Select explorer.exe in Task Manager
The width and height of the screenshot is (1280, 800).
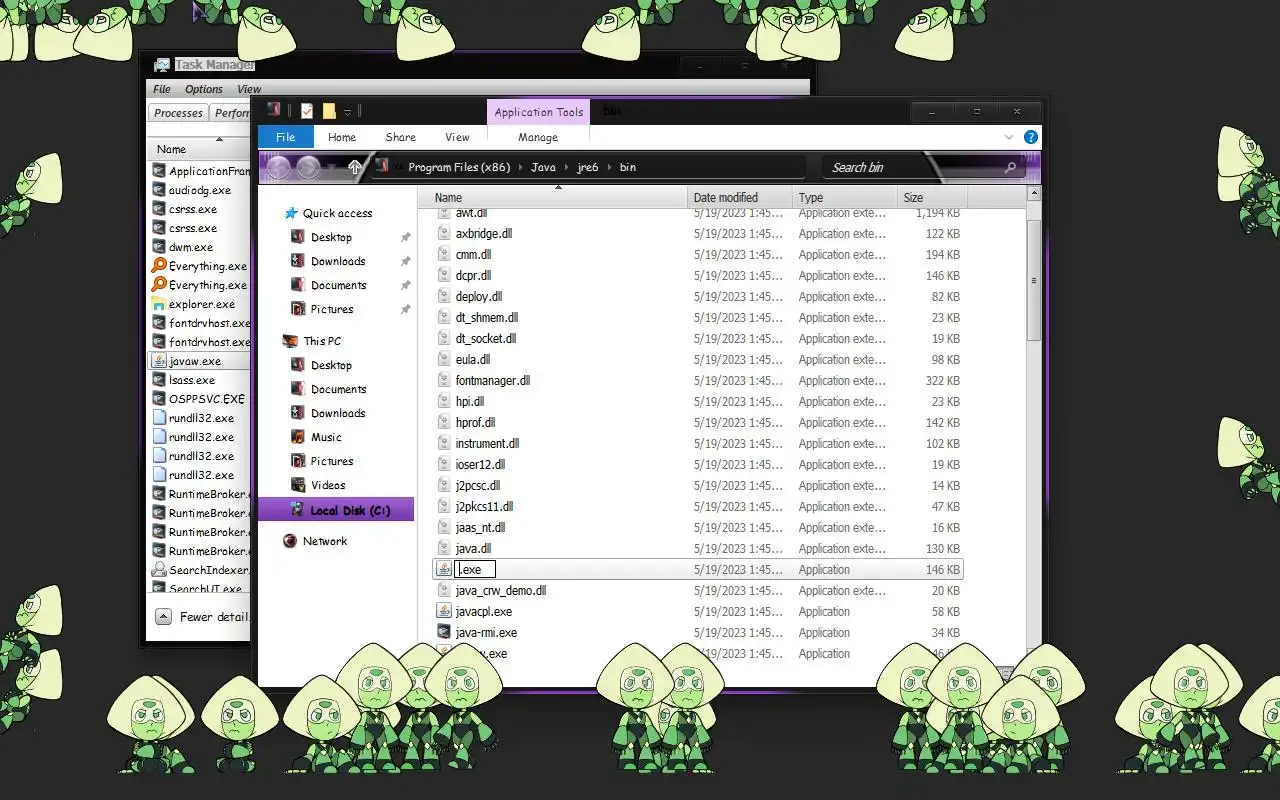pyautogui.click(x=200, y=304)
